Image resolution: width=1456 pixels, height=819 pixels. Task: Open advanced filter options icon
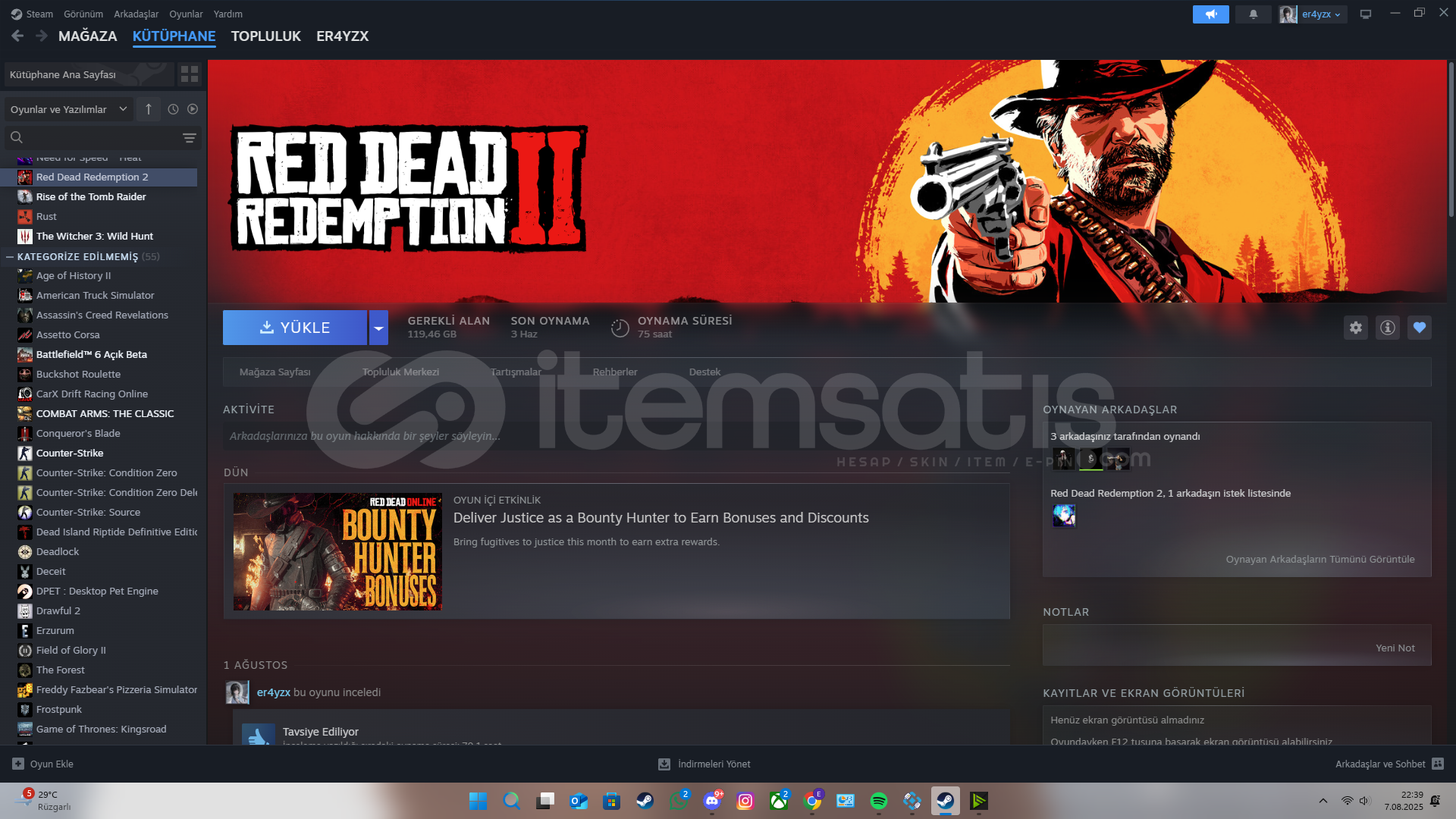(190, 137)
